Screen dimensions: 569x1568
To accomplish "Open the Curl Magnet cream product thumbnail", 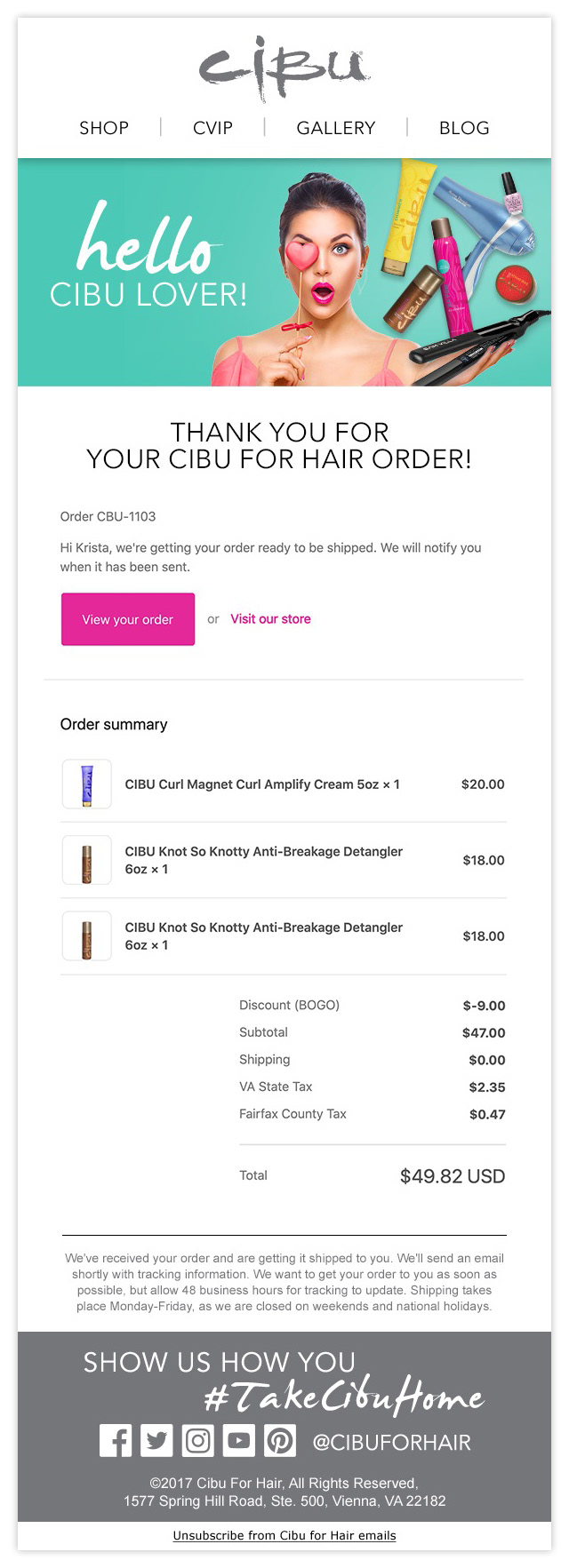I will pos(87,784).
